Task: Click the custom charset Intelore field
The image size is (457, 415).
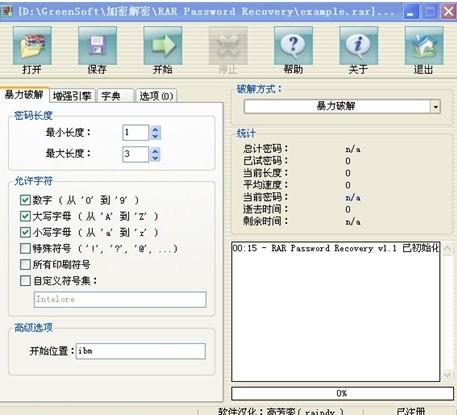Action: tap(120, 299)
